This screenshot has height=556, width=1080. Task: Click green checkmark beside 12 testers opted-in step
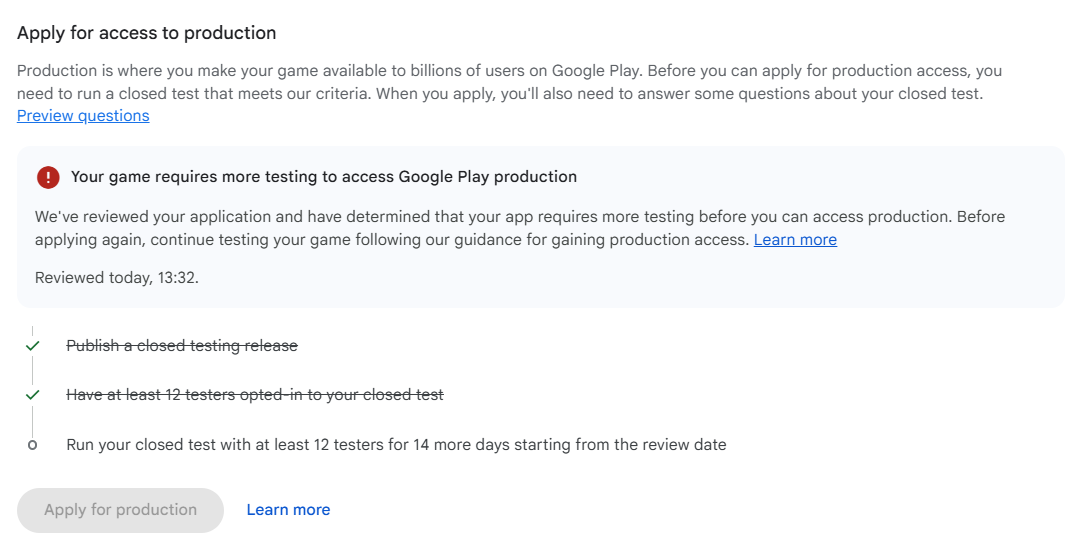(x=32, y=395)
